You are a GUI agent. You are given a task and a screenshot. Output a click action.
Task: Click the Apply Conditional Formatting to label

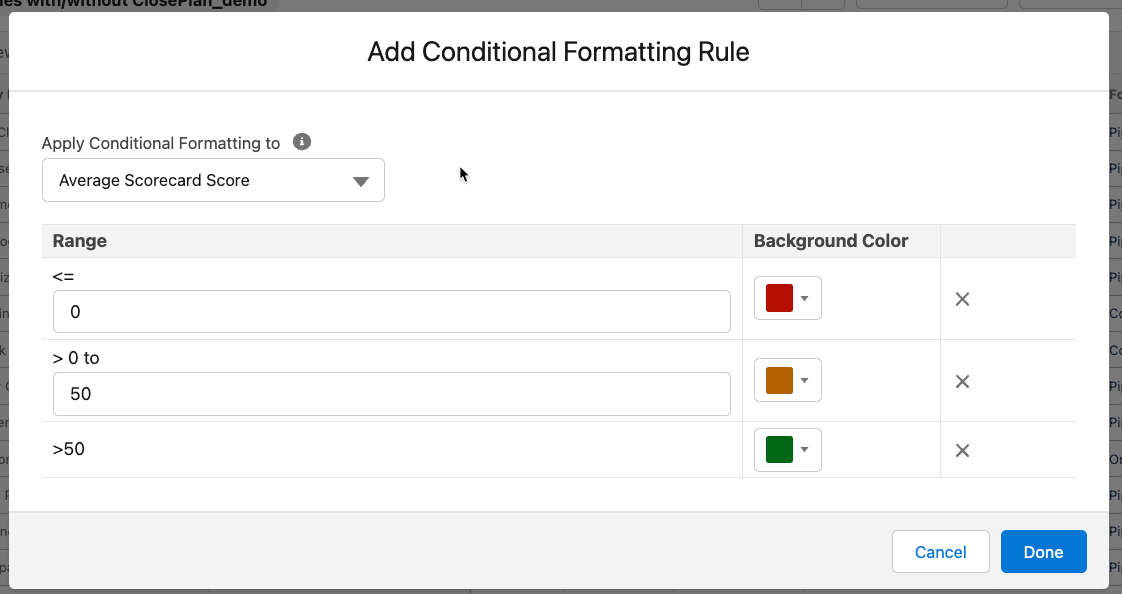[161, 143]
